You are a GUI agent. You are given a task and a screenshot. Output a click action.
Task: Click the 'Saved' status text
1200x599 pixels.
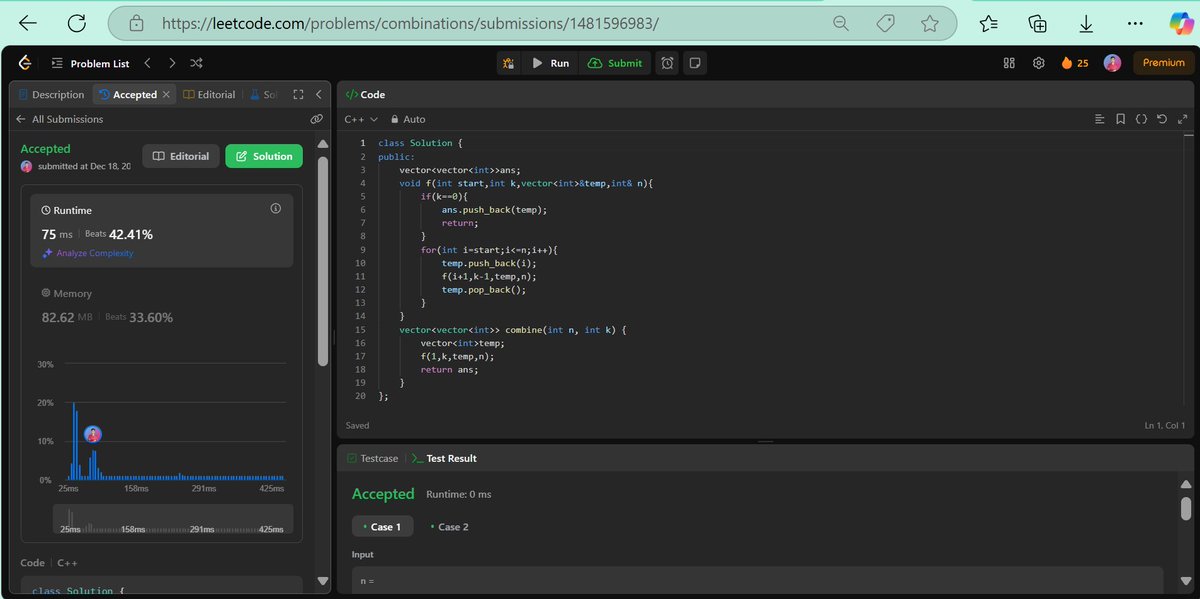click(x=357, y=425)
